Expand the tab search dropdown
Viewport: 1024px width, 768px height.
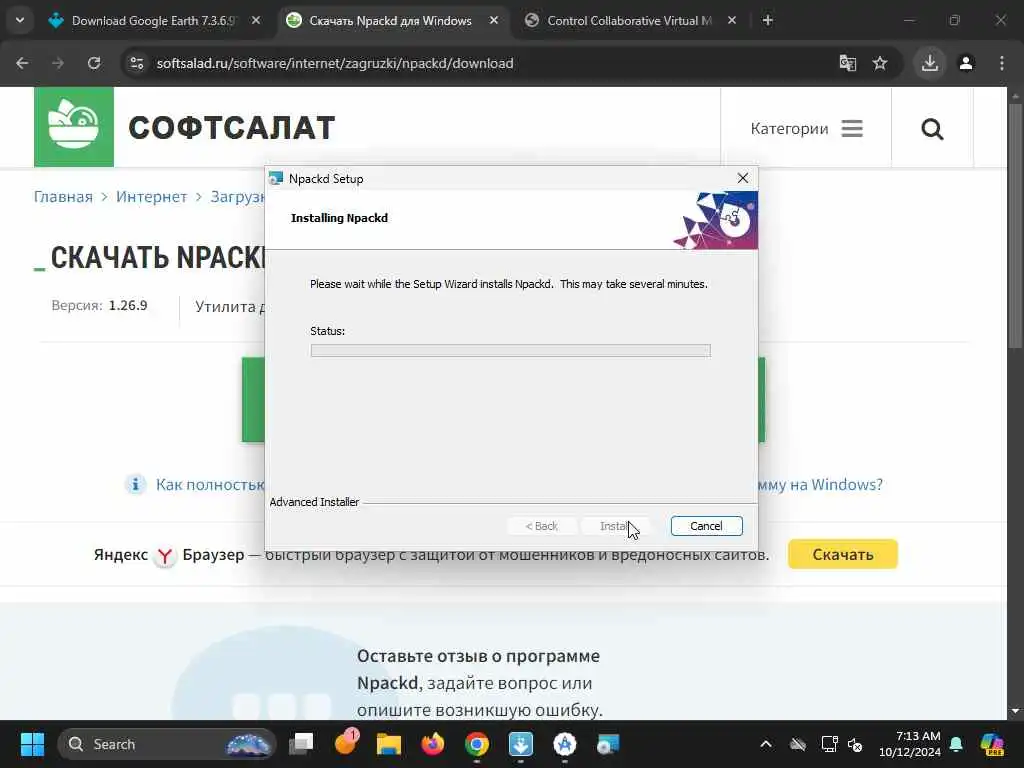[x=20, y=20]
